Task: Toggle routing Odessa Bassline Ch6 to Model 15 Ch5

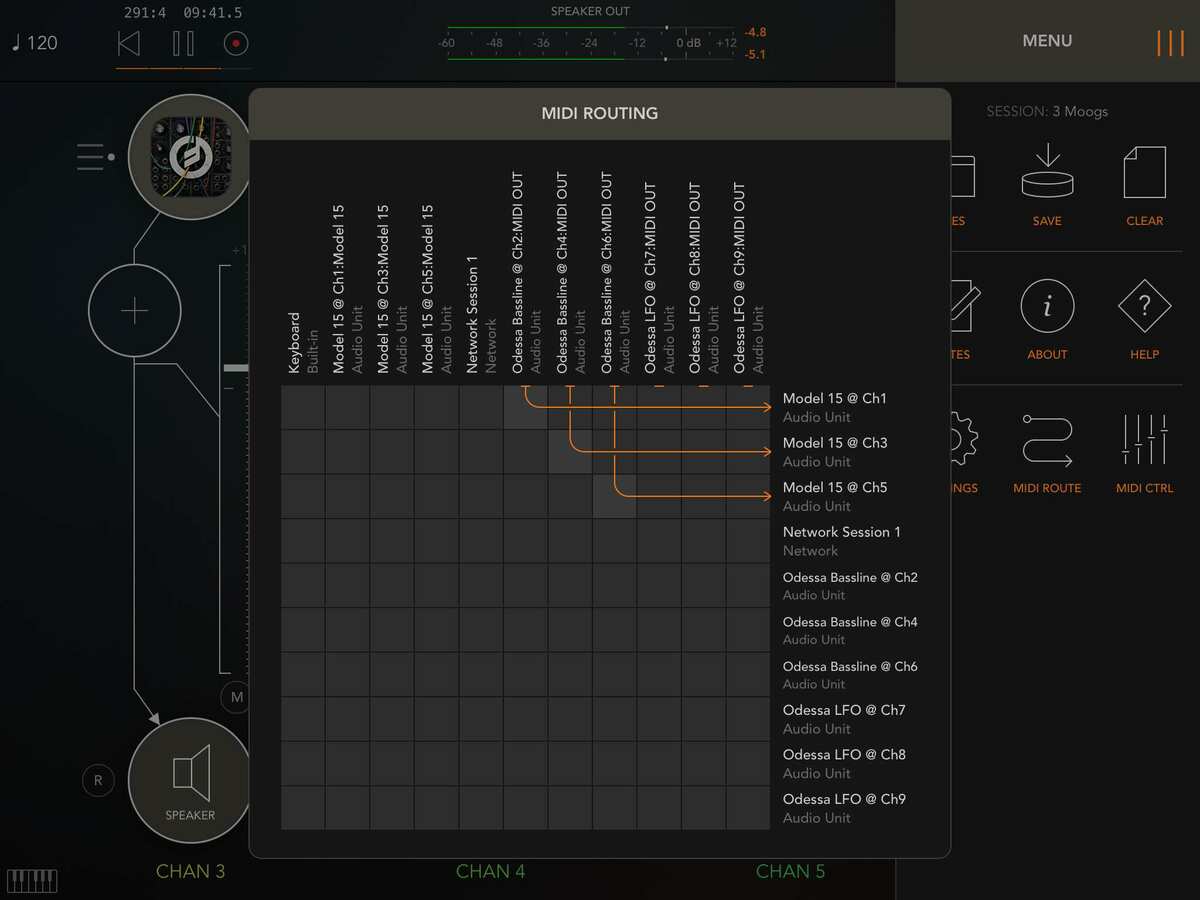Action: pyautogui.click(x=614, y=496)
